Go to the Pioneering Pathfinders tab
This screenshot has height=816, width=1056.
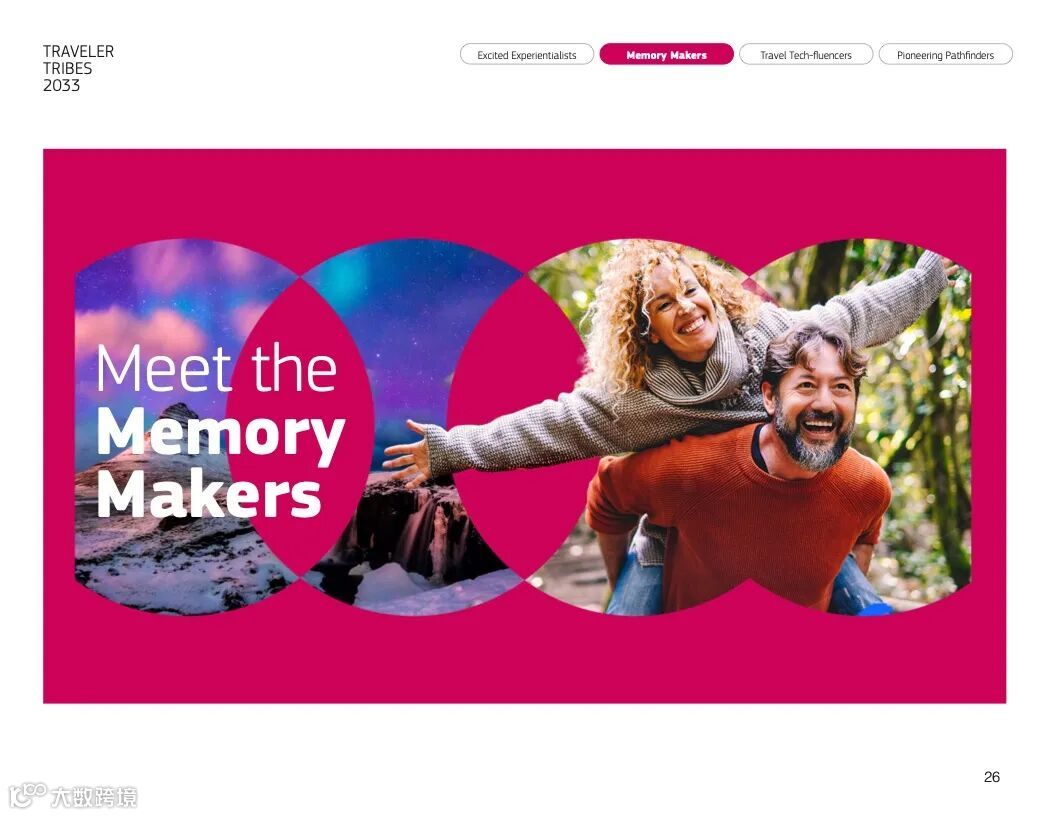pyautogui.click(x=945, y=55)
